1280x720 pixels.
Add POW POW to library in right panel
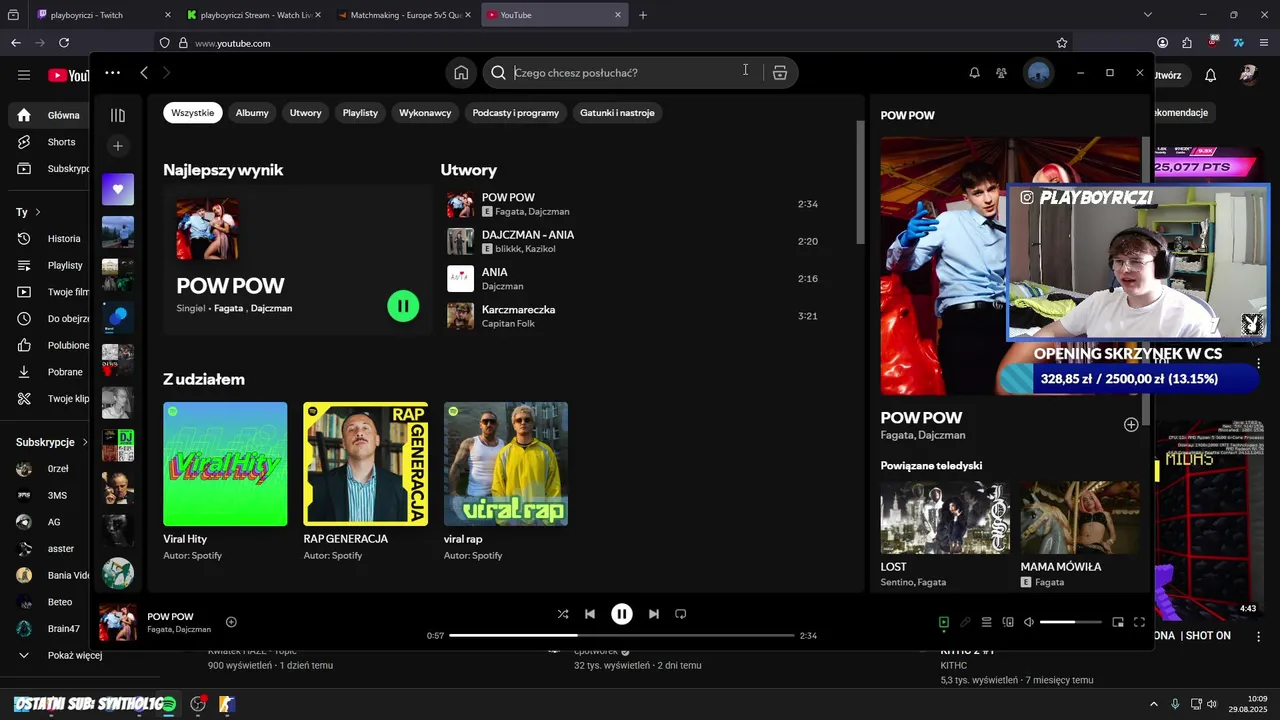pyautogui.click(x=1131, y=425)
